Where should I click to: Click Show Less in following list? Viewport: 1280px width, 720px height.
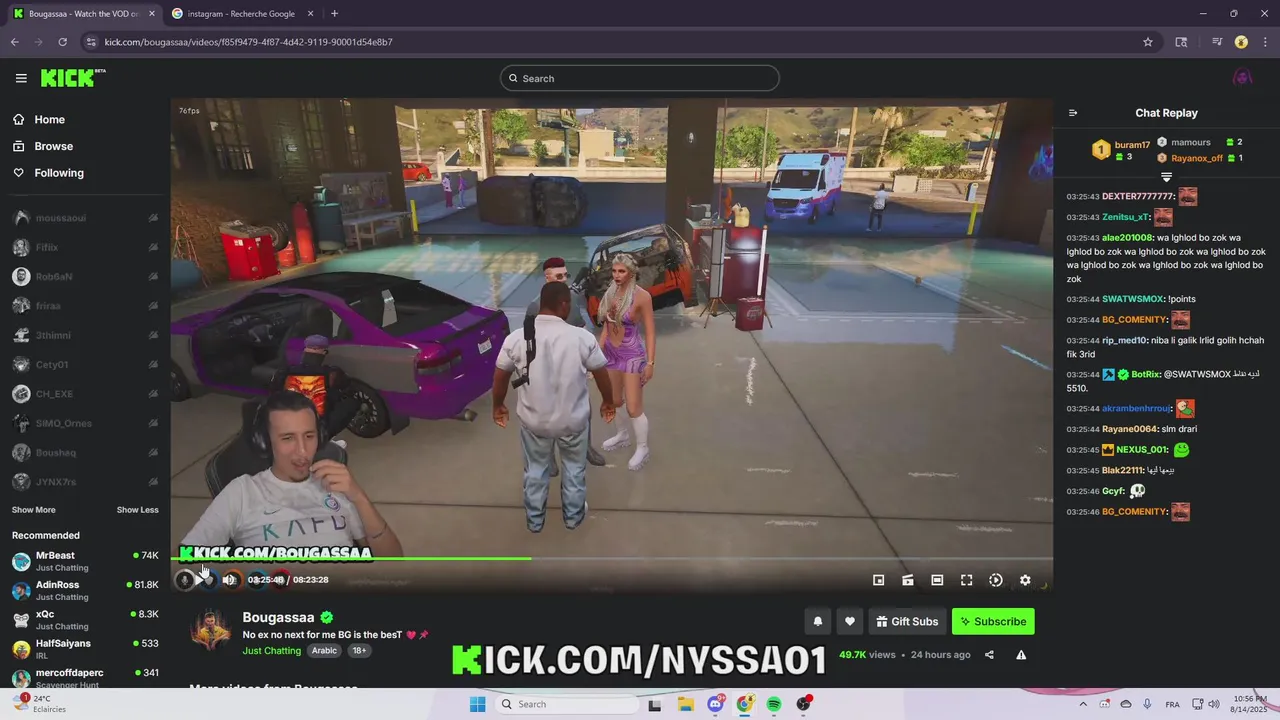pos(137,510)
